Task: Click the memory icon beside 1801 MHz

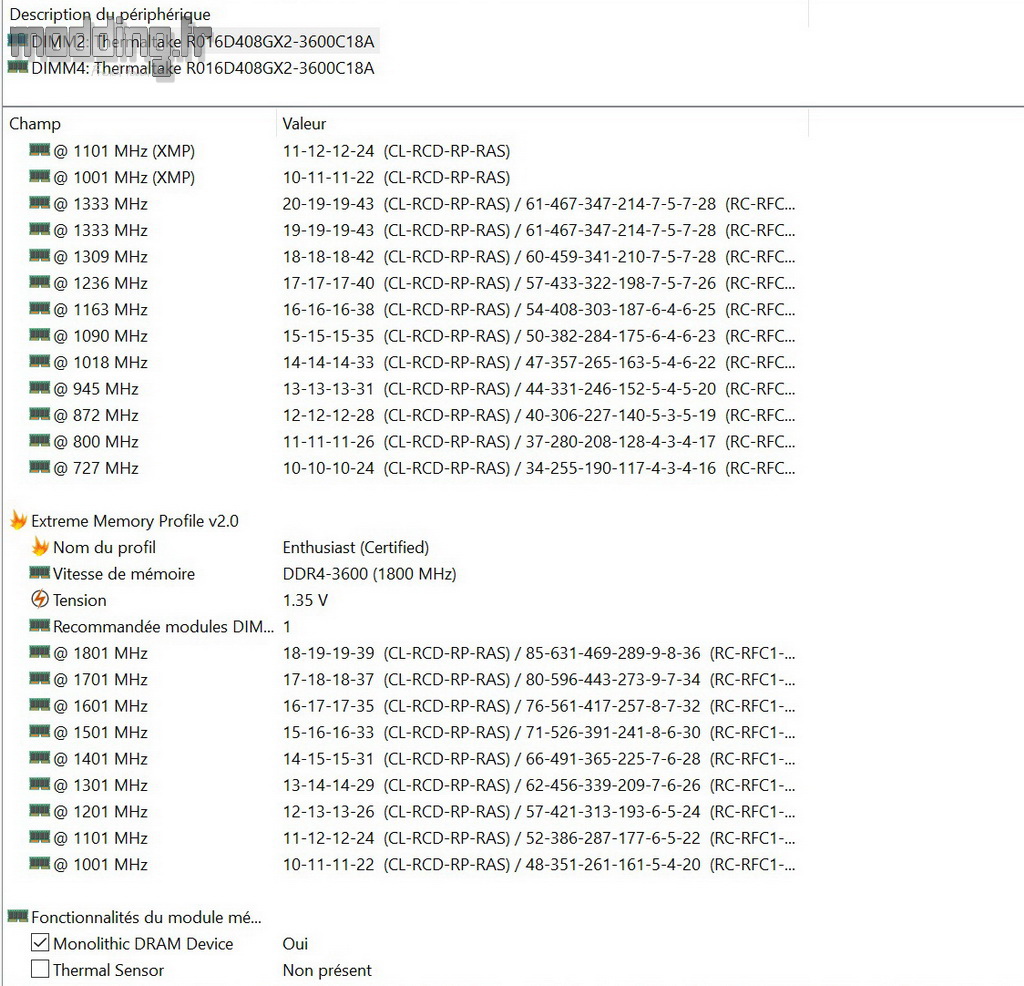Action: [x=39, y=652]
